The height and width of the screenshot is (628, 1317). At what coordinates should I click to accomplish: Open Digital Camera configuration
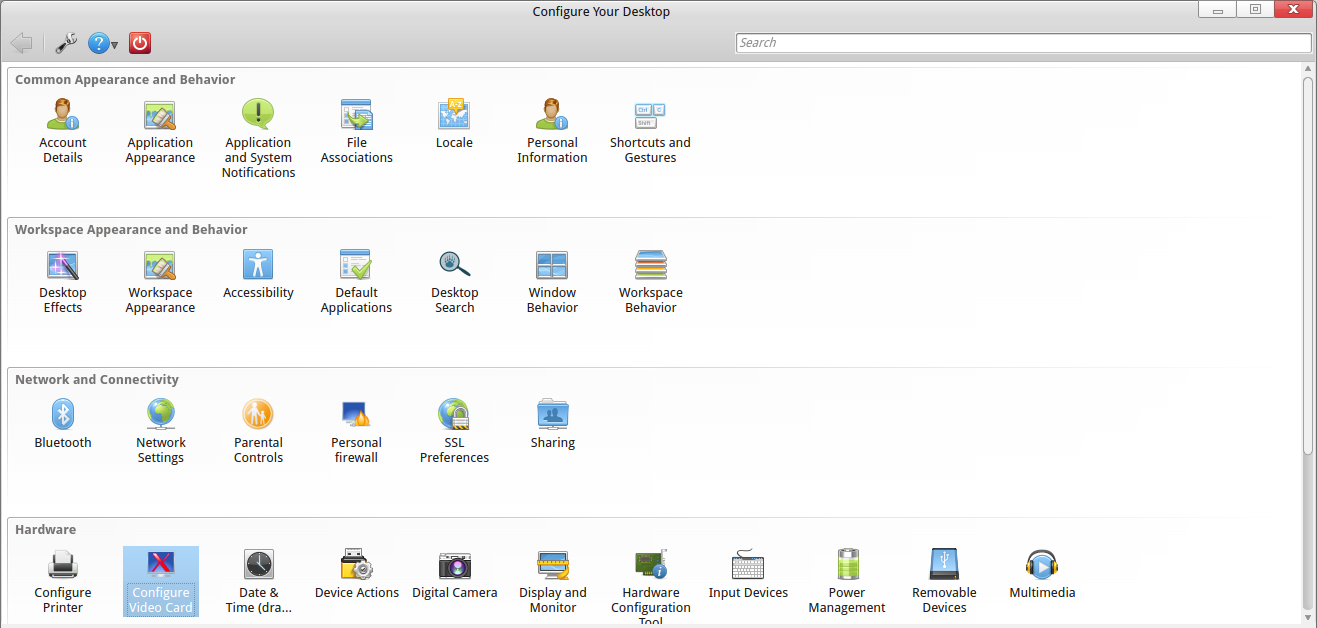455,574
